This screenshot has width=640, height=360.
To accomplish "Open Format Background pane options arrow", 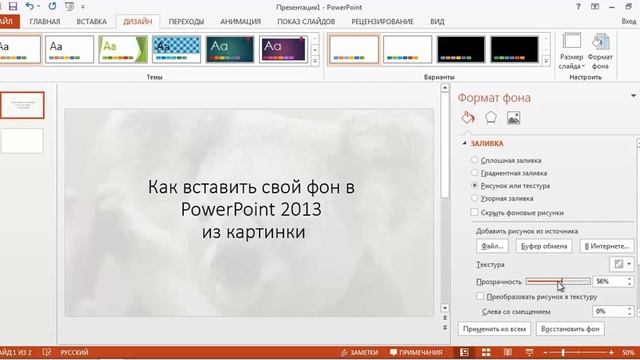I will tap(633, 96).
